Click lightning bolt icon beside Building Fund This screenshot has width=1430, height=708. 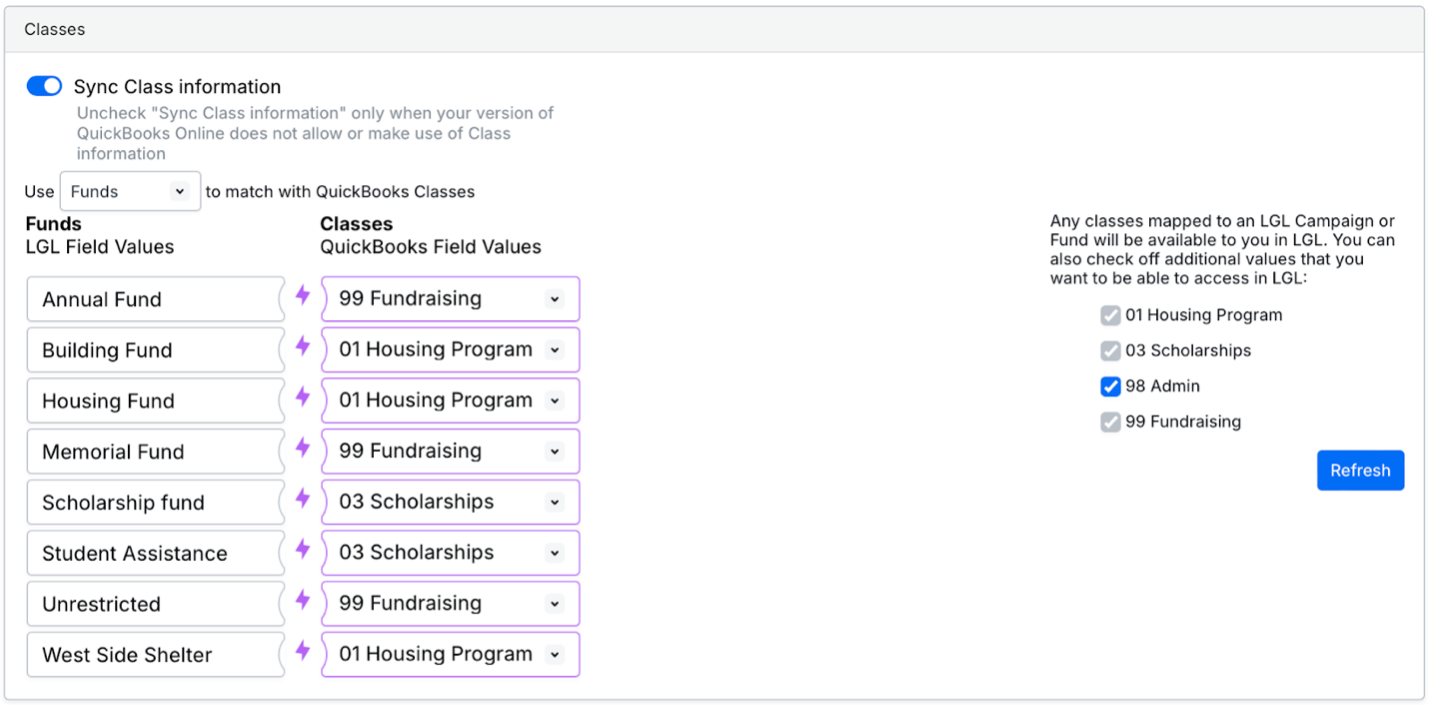303,347
